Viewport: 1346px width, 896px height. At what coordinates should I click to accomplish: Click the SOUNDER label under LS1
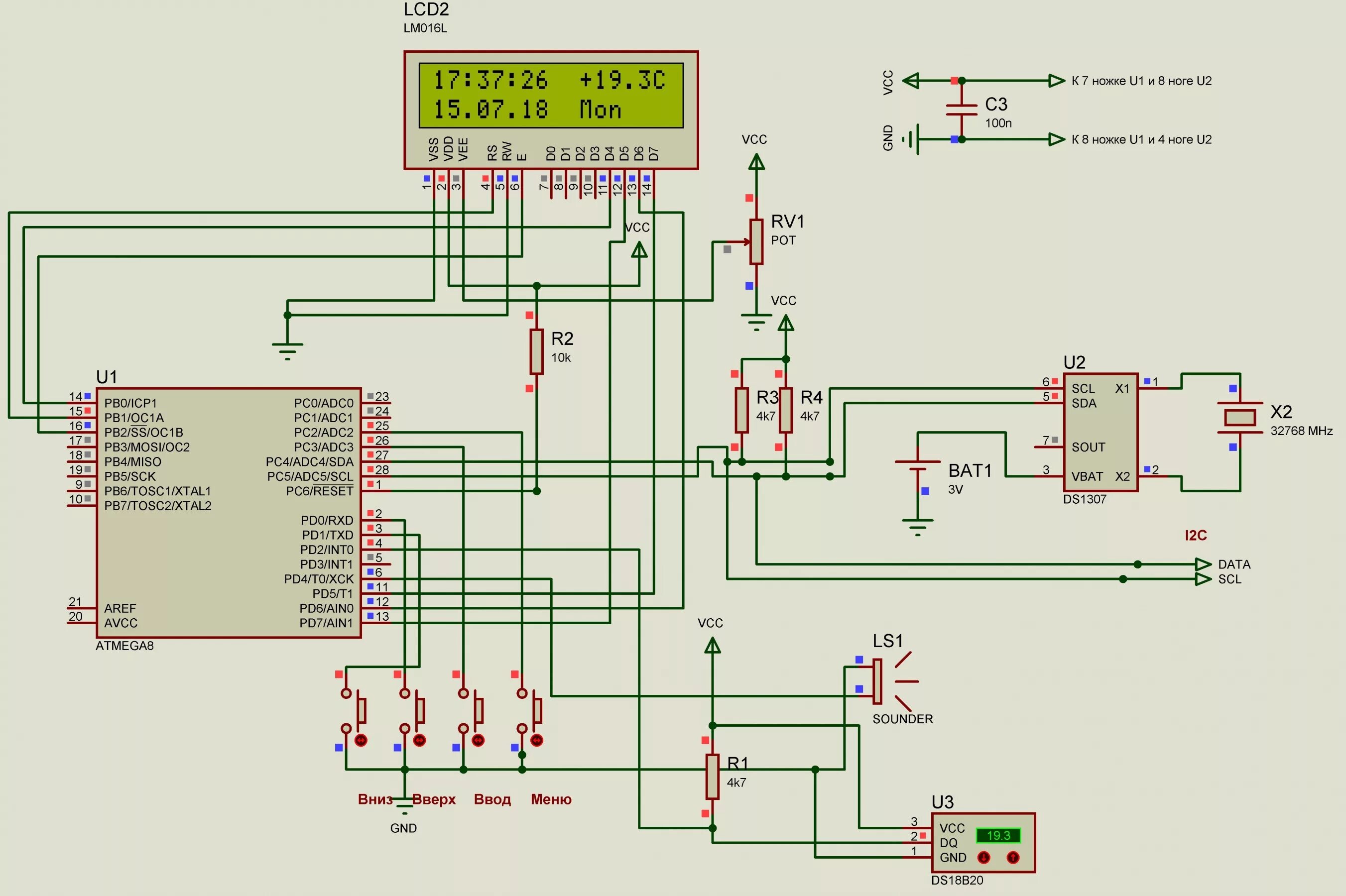tap(902, 719)
